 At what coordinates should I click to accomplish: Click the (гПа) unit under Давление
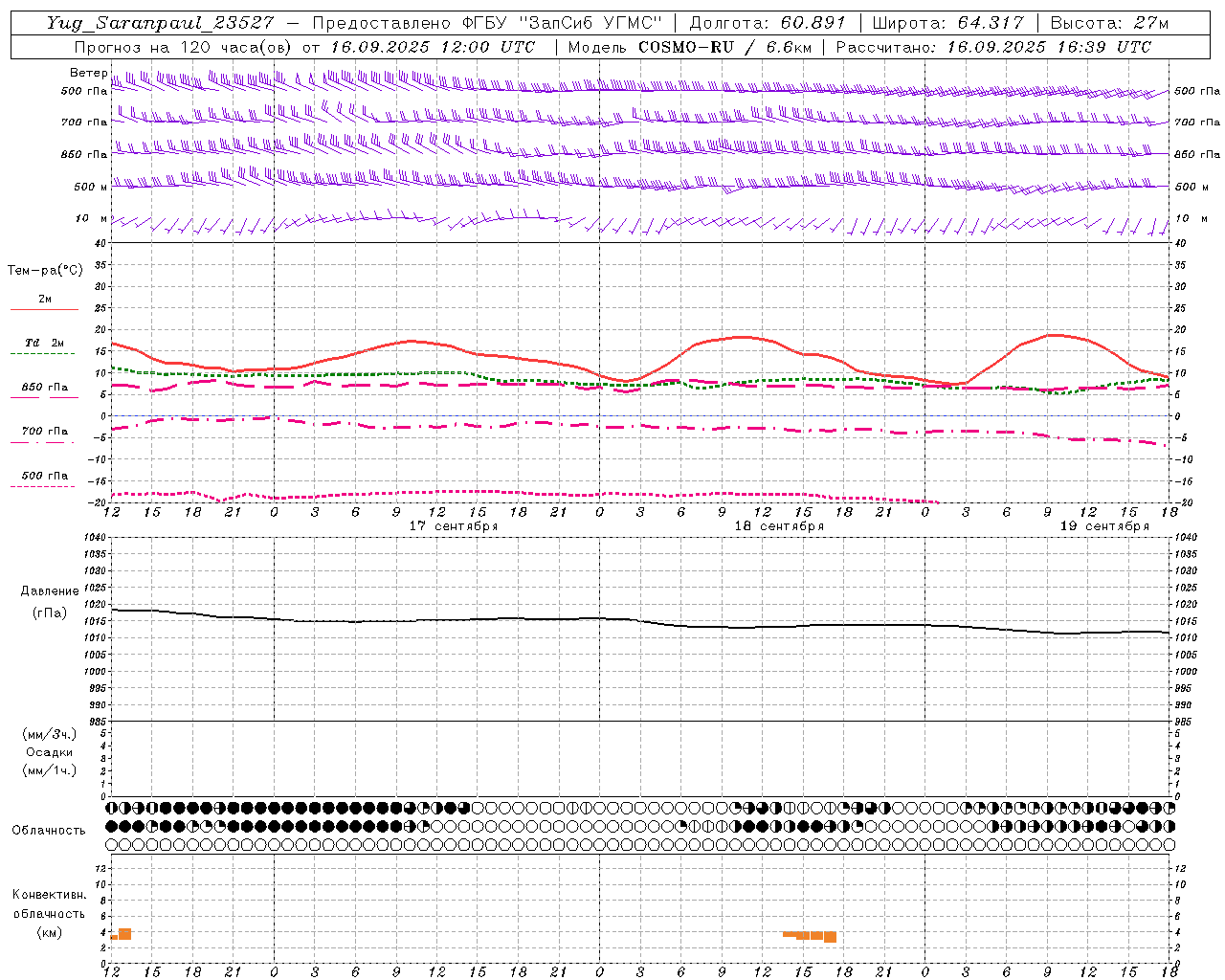click(50, 612)
